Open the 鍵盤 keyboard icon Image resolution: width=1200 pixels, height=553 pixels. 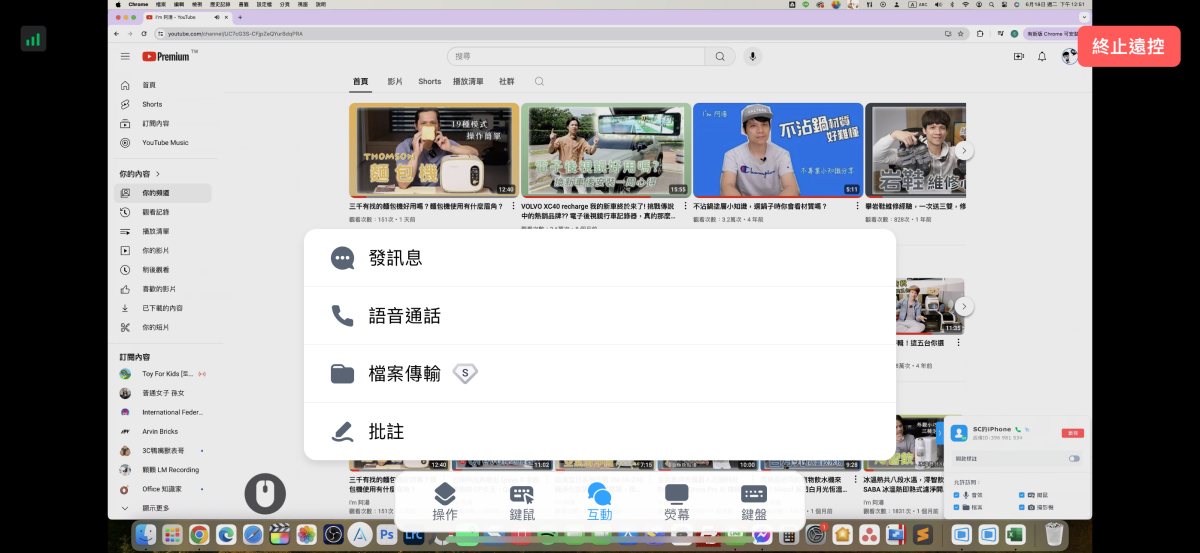(x=754, y=501)
